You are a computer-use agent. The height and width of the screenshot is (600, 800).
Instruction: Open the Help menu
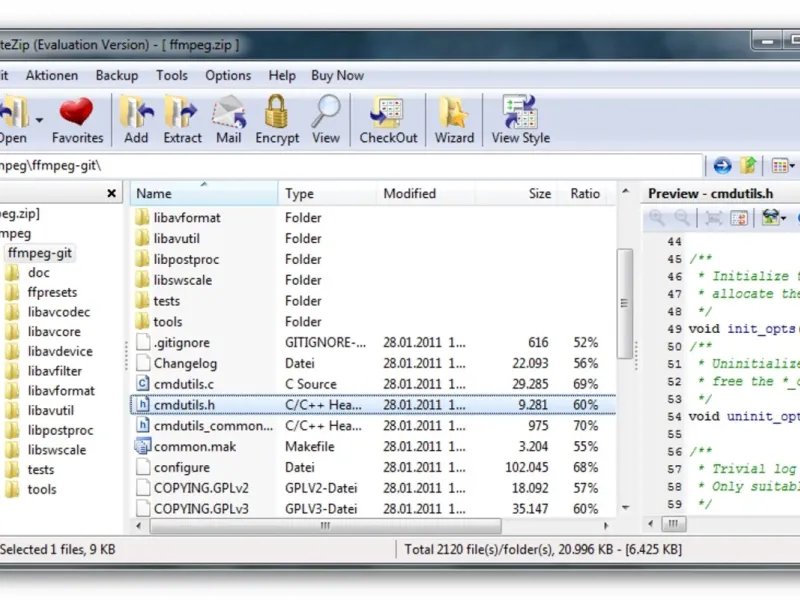pos(282,76)
